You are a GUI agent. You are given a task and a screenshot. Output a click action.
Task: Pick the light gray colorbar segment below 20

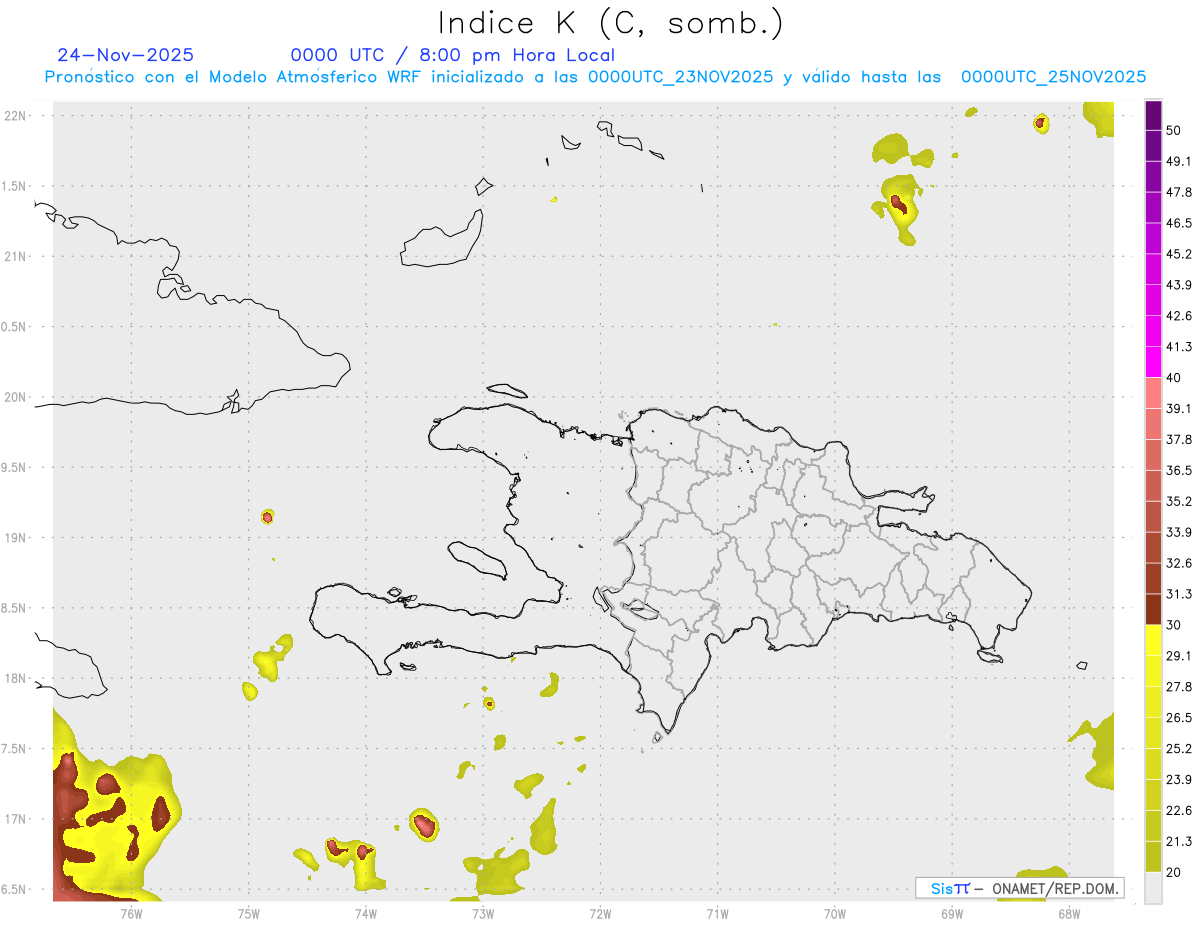pyautogui.click(x=1153, y=887)
